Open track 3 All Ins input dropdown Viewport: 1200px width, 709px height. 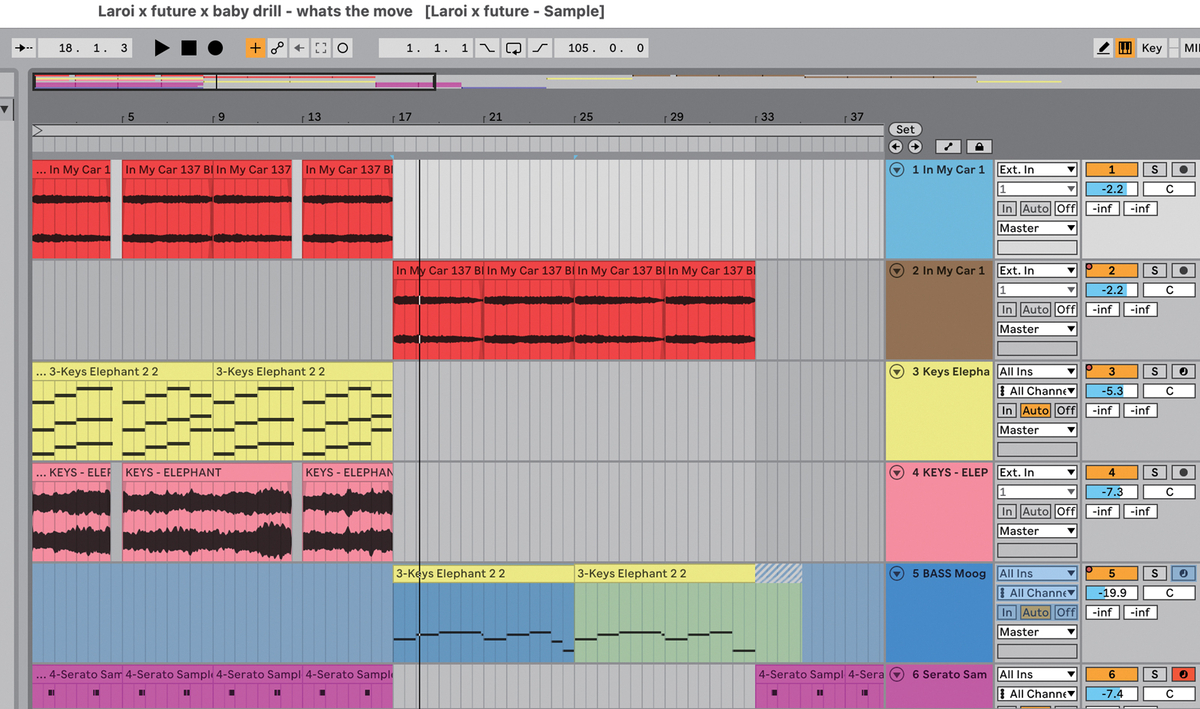click(x=1037, y=372)
